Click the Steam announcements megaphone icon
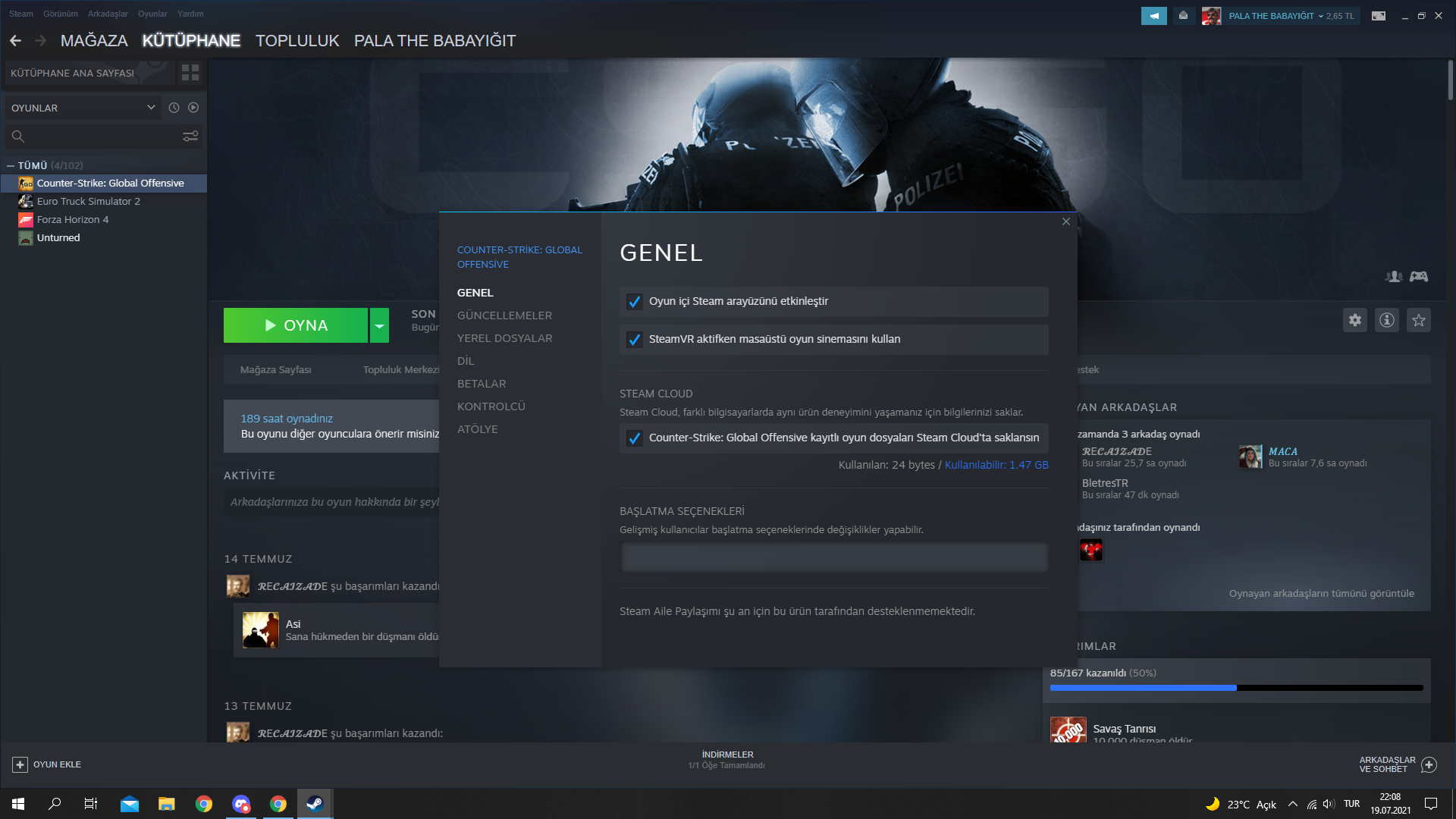 coord(1153,16)
